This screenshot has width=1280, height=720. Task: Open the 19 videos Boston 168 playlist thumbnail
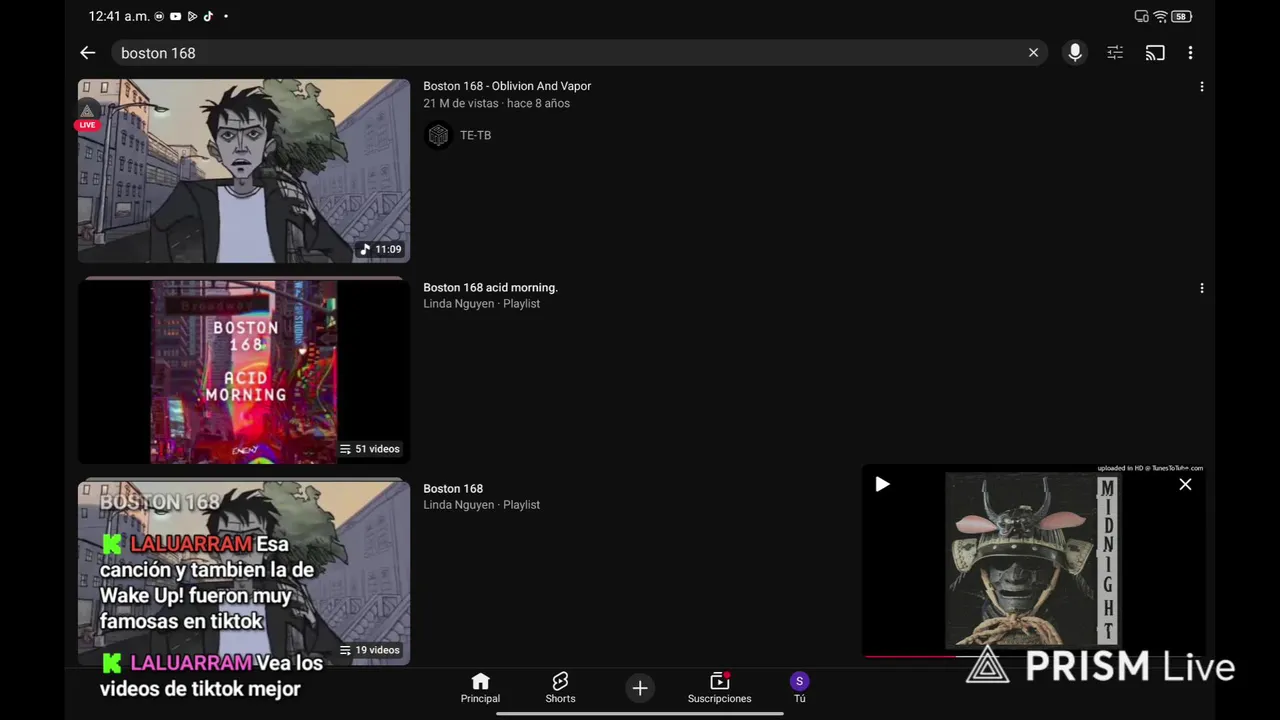click(x=244, y=573)
